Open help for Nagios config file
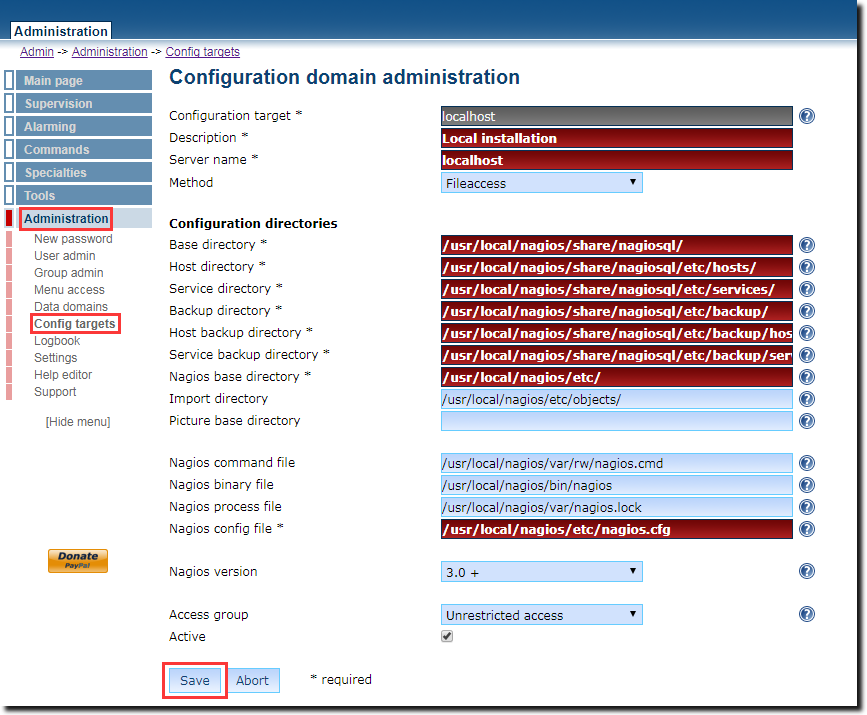 click(807, 529)
